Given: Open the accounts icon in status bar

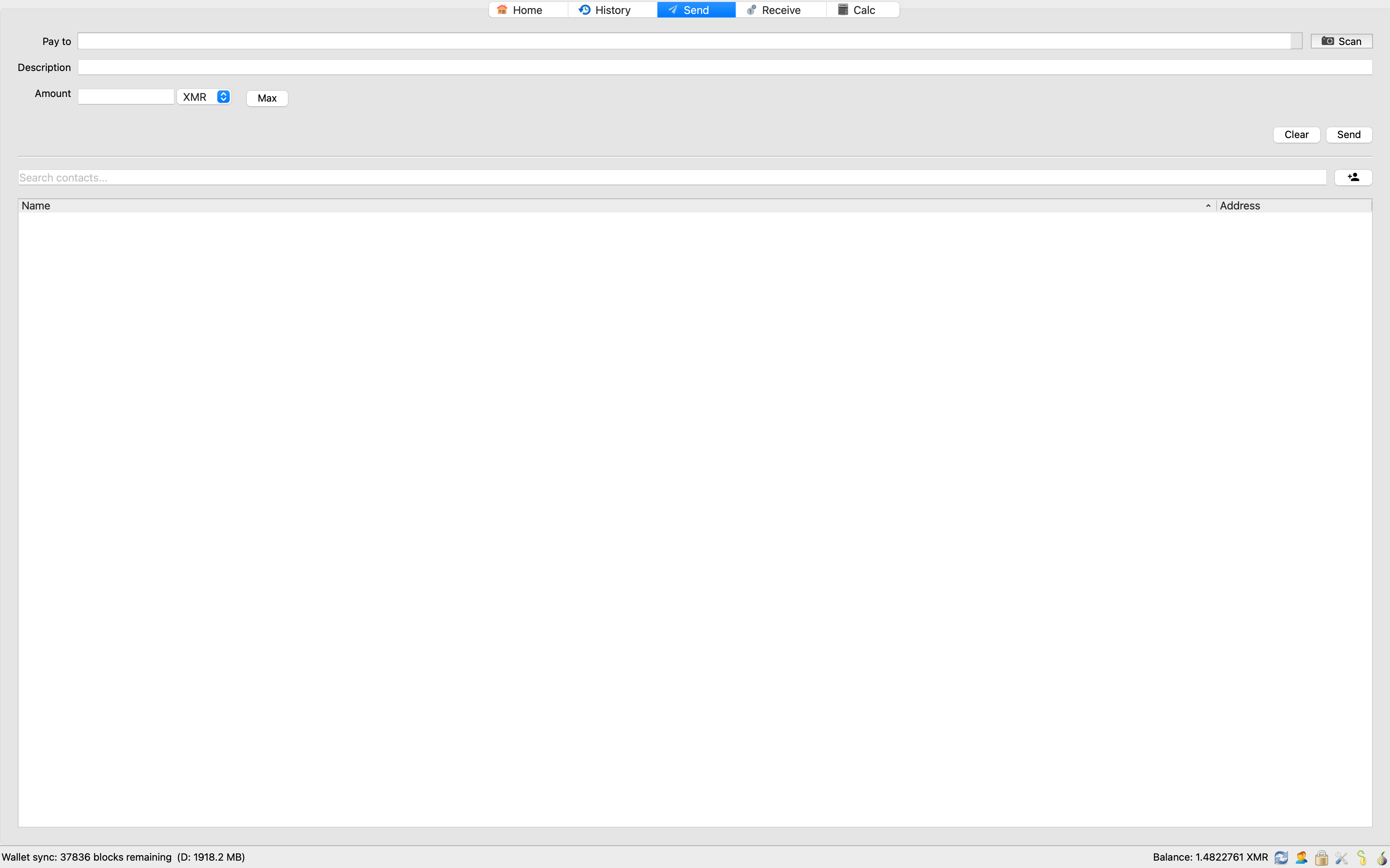Looking at the screenshot, I should [x=1301, y=857].
